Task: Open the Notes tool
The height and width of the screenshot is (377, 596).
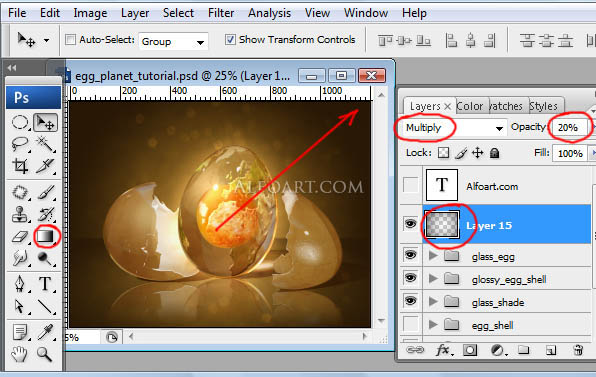Action: [20, 332]
